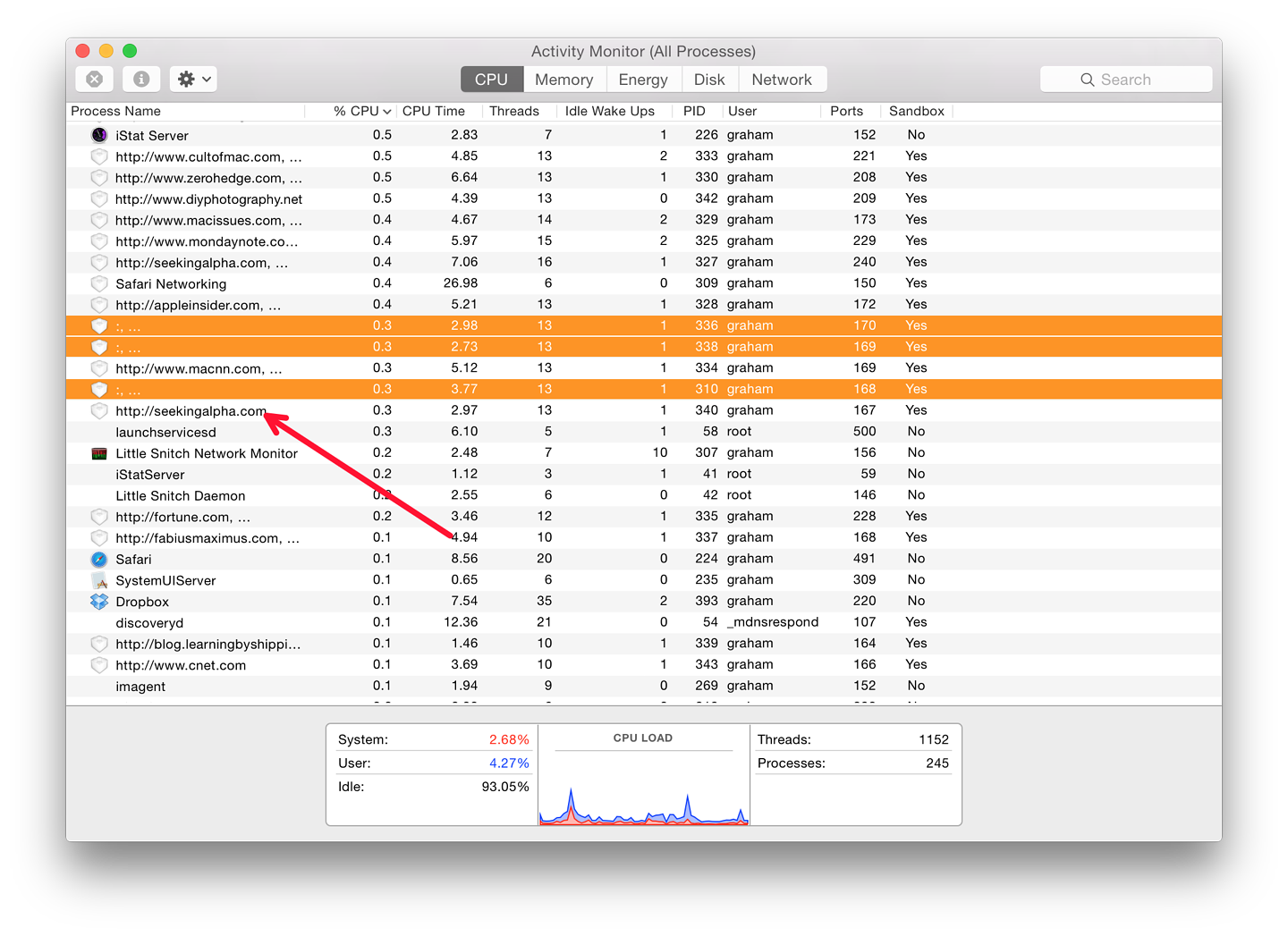Click in the Search field
Image resolution: width=1288 pixels, height=936 pixels.
coord(1126,80)
